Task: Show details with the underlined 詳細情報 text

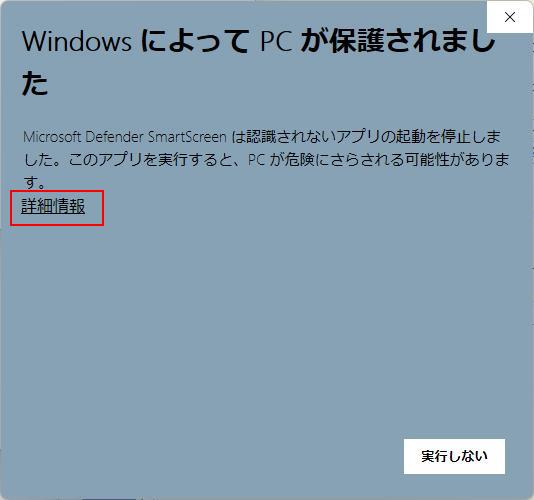Action: [53, 206]
